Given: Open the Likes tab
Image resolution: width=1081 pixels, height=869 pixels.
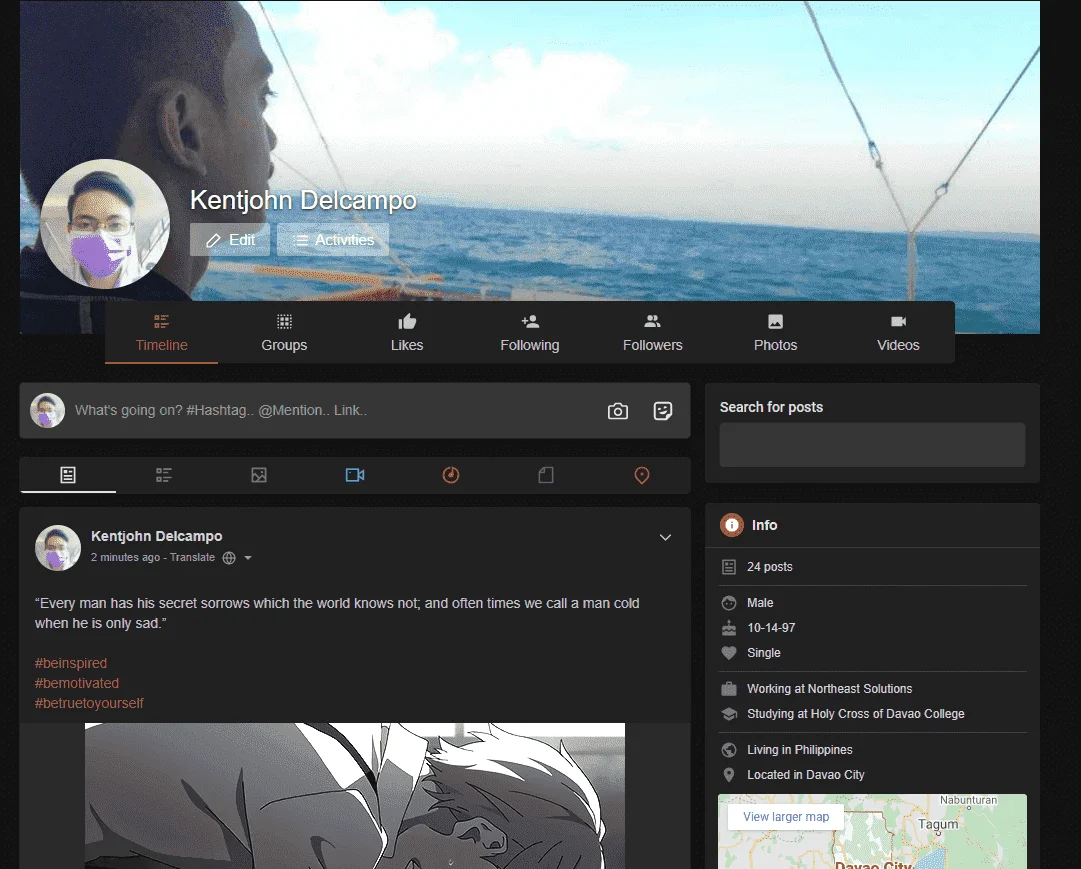Looking at the screenshot, I should pos(407,332).
